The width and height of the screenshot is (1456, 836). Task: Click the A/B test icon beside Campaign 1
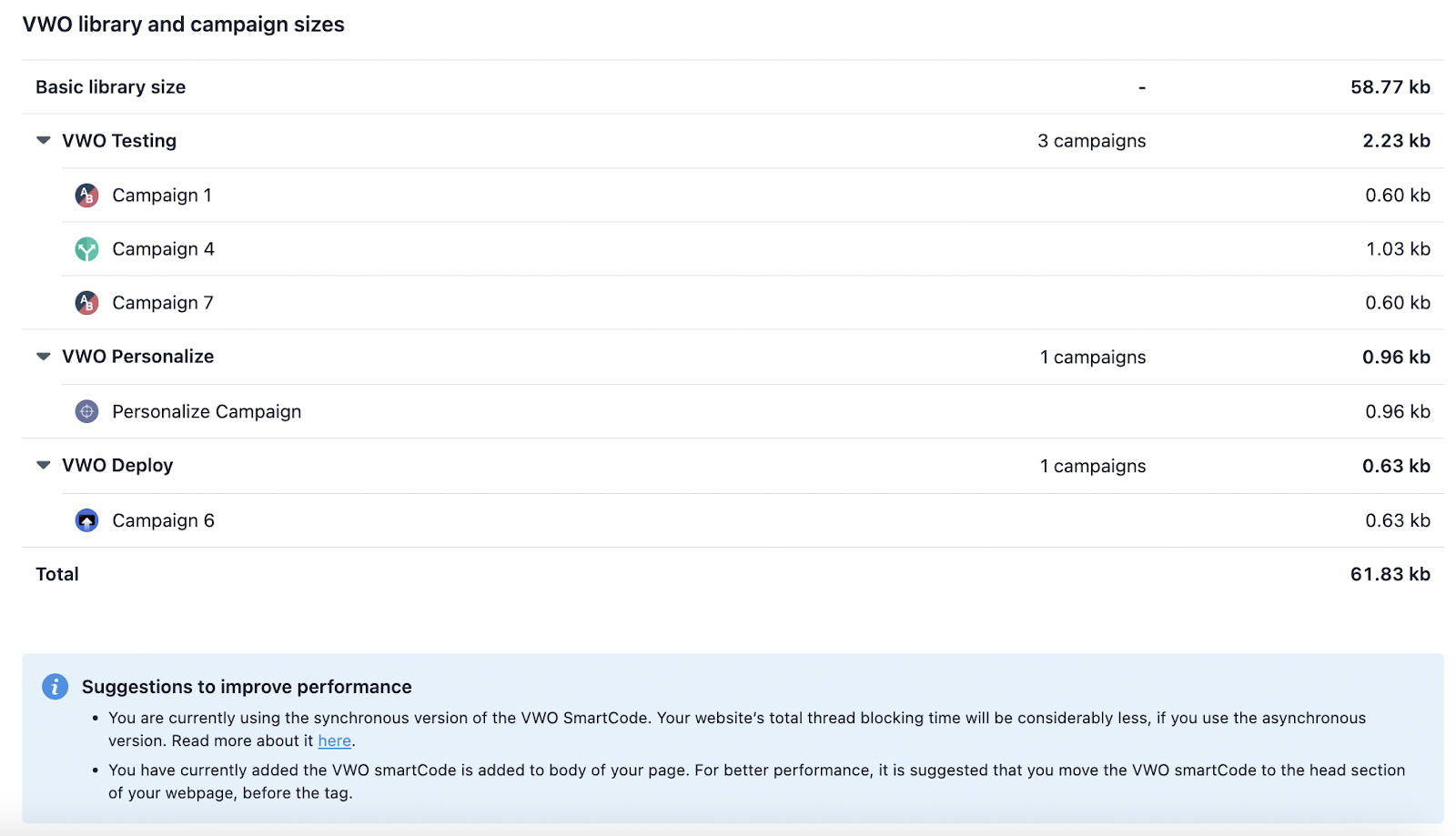(x=86, y=196)
